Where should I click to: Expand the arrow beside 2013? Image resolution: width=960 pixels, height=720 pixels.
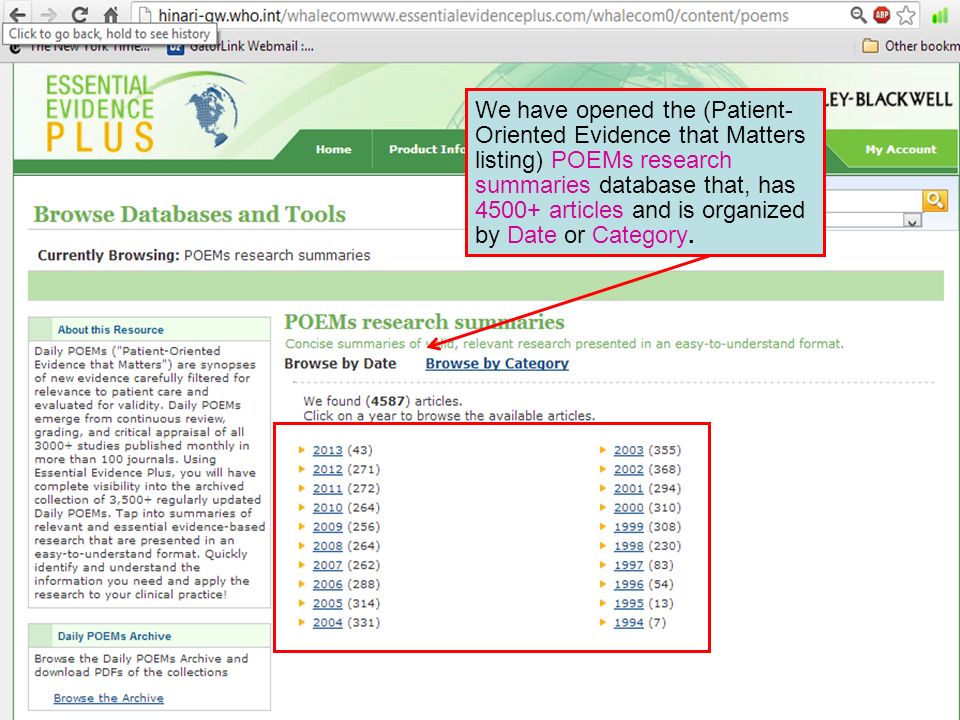coord(301,450)
